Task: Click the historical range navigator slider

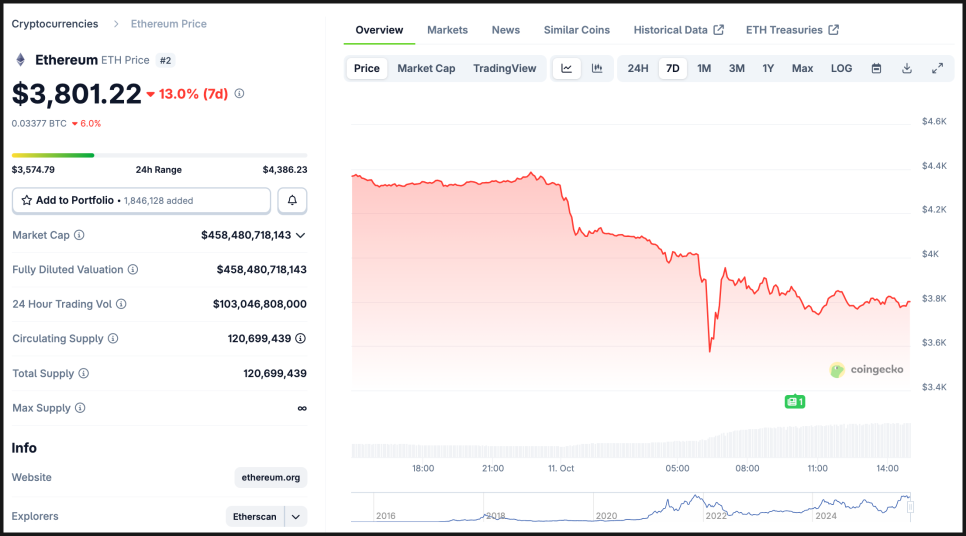Action: point(910,507)
